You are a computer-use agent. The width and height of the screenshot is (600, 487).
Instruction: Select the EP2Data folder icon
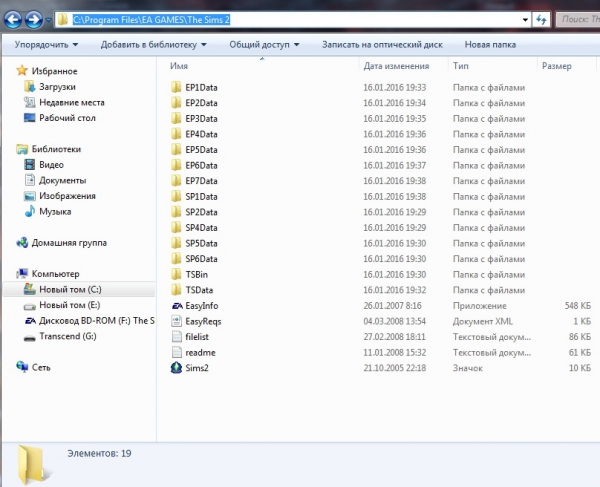176,103
